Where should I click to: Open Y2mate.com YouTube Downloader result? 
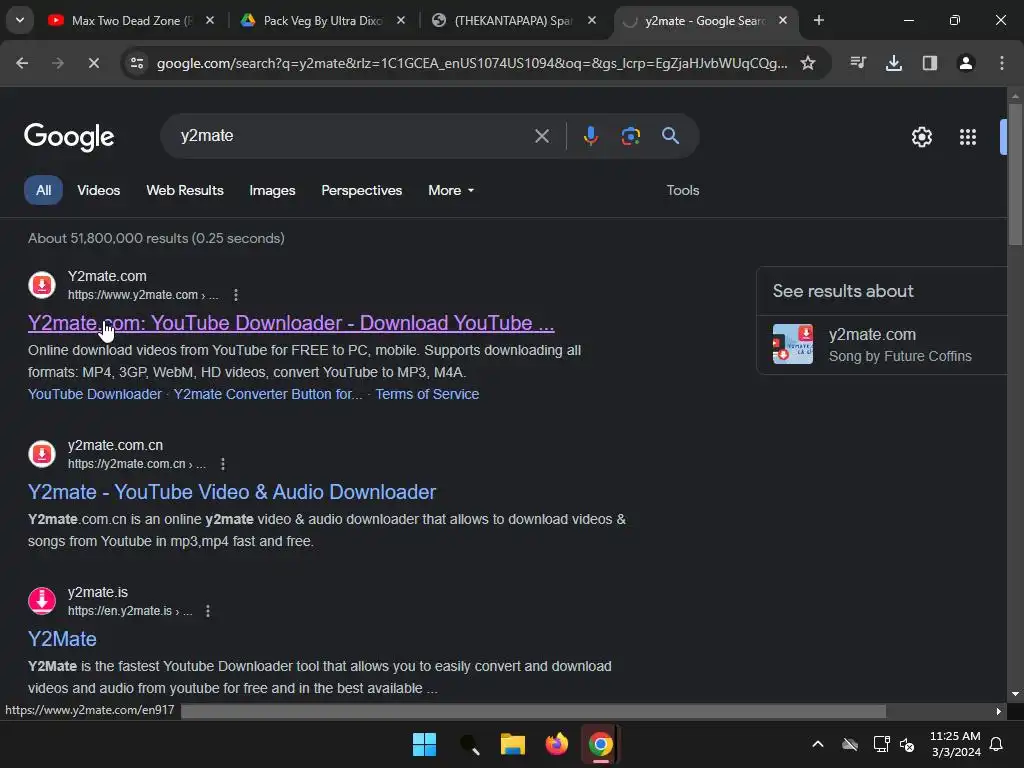291,323
